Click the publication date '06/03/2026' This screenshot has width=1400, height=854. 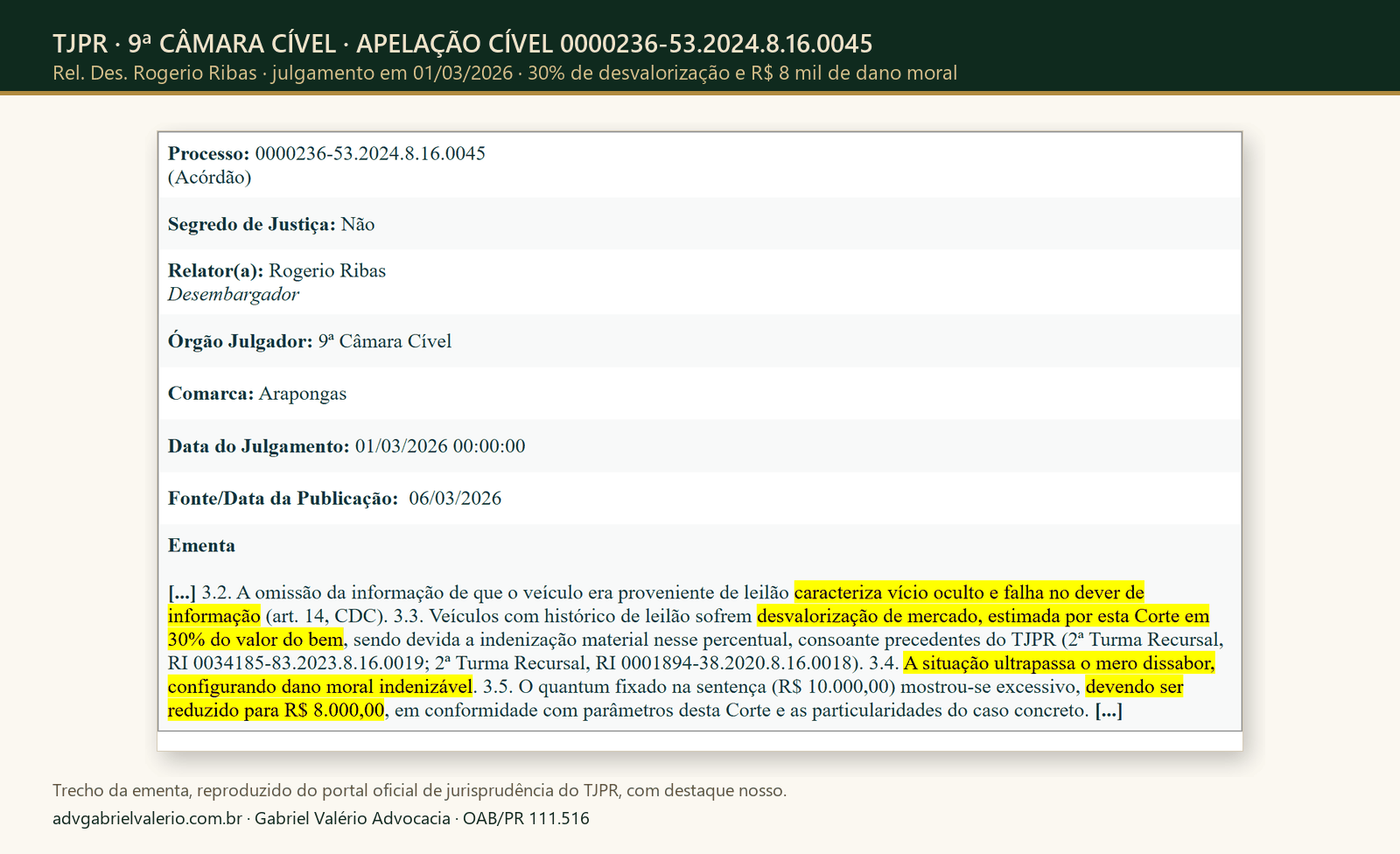[x=455, y=499]
